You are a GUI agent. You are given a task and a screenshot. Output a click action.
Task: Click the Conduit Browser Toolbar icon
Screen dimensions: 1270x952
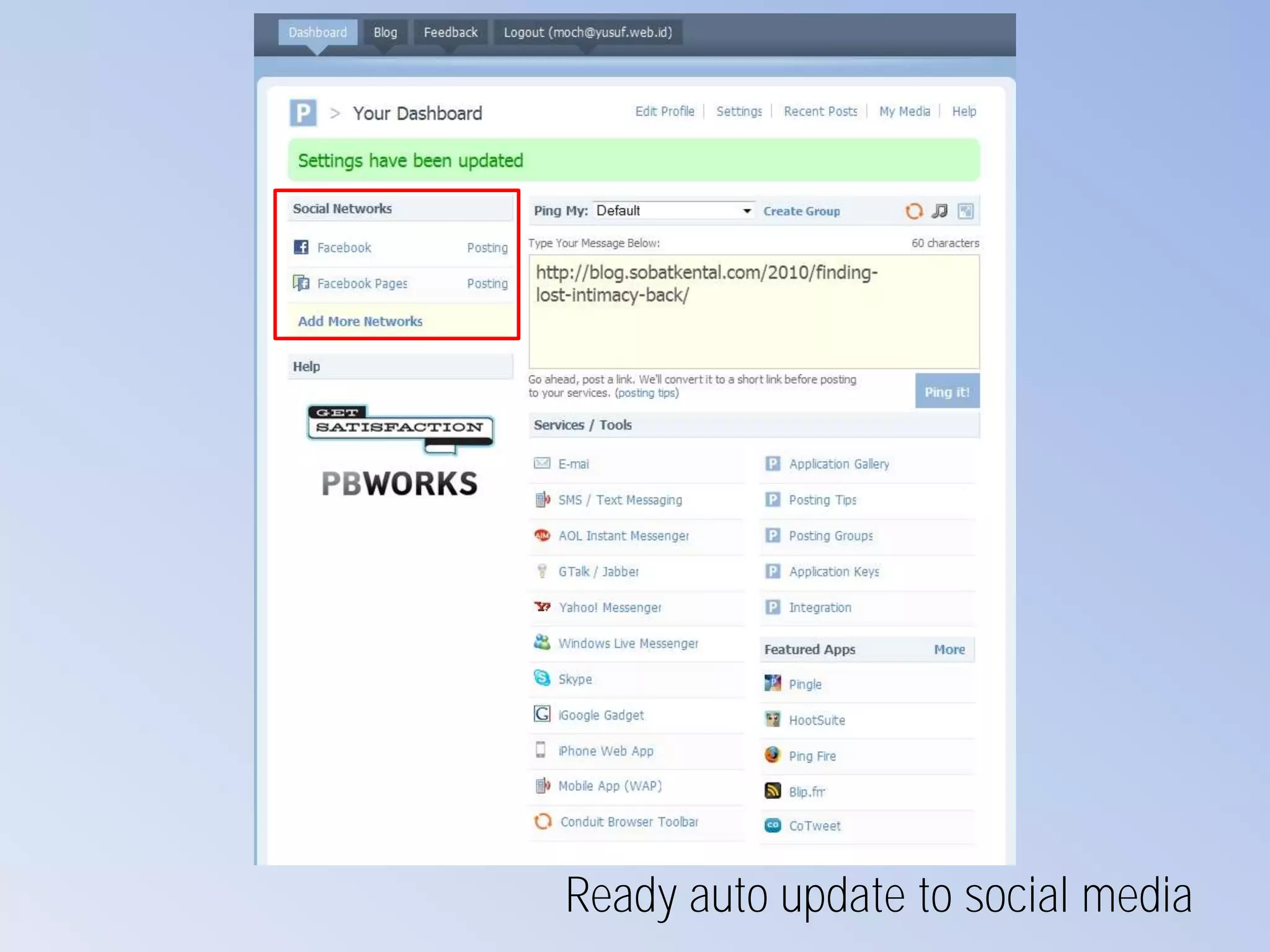pos(543,821)
